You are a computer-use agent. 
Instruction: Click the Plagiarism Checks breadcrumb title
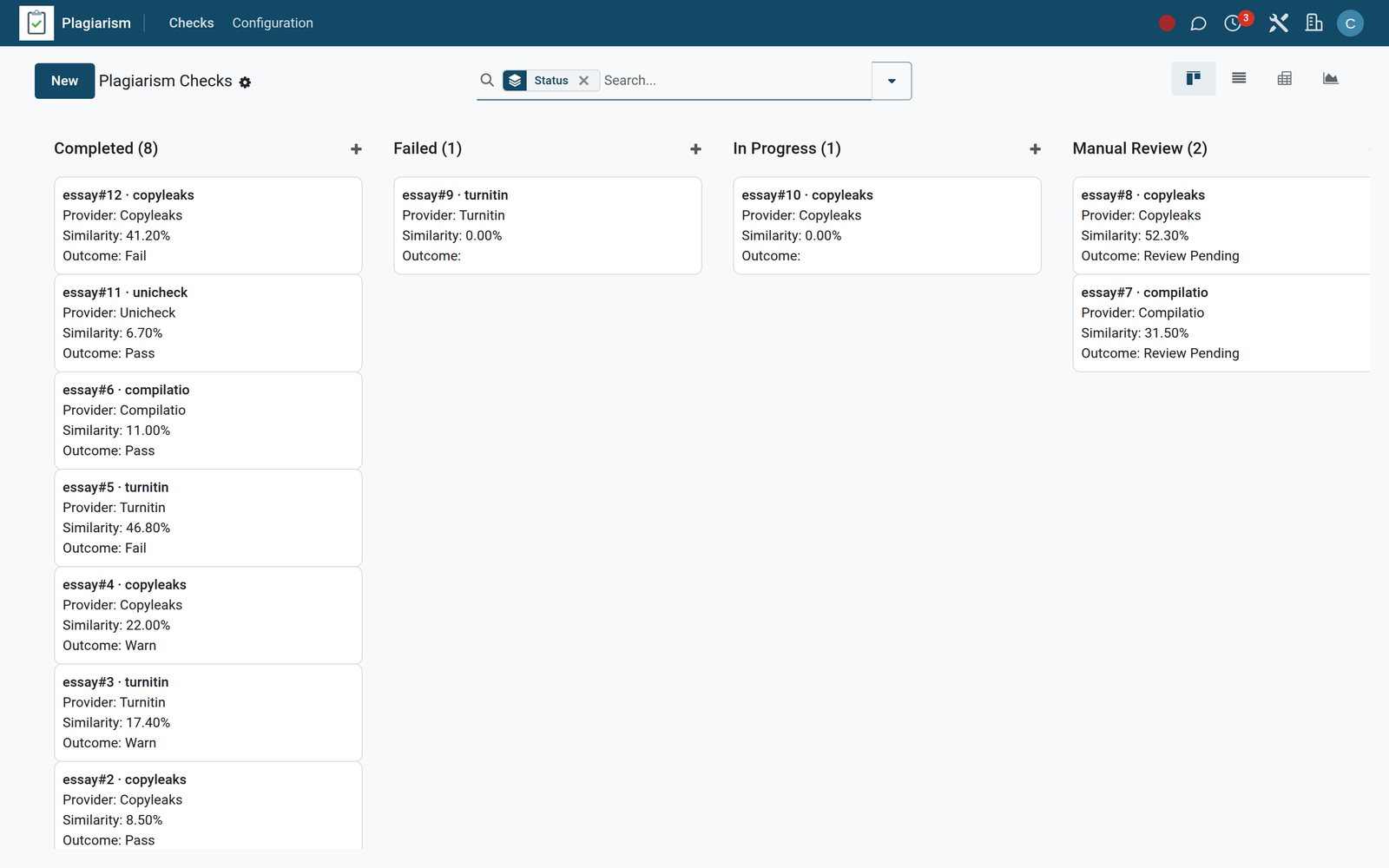166,81
